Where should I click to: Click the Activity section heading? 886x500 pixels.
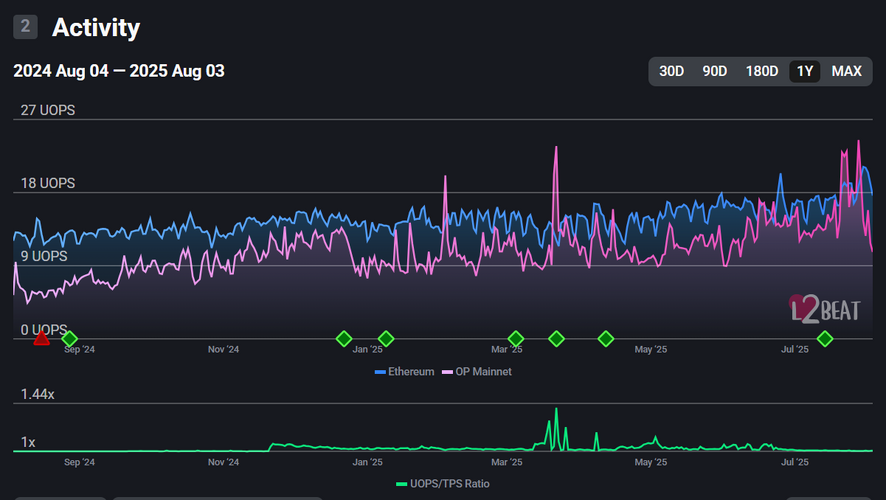pyautogui.click(x=96, y=28)
